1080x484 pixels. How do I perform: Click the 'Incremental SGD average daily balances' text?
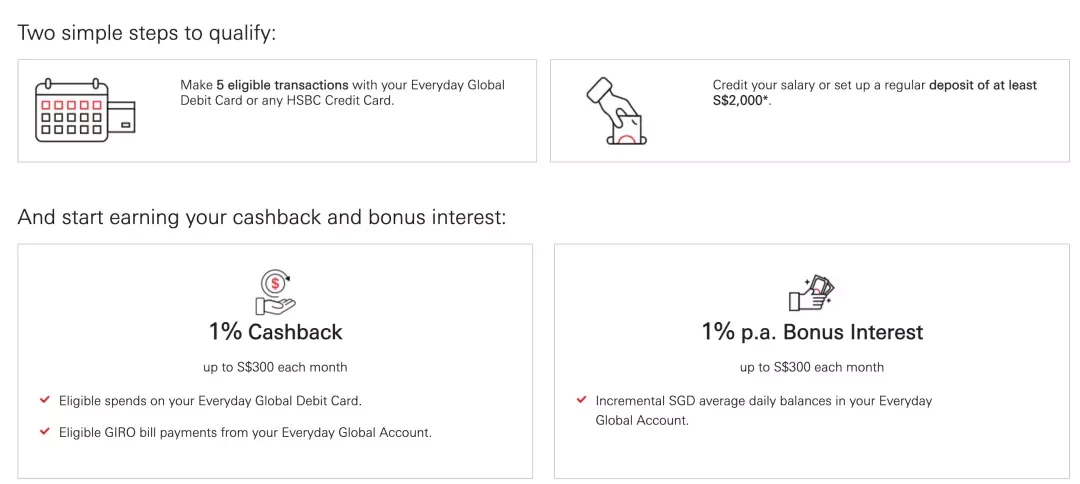pos(763,410)
